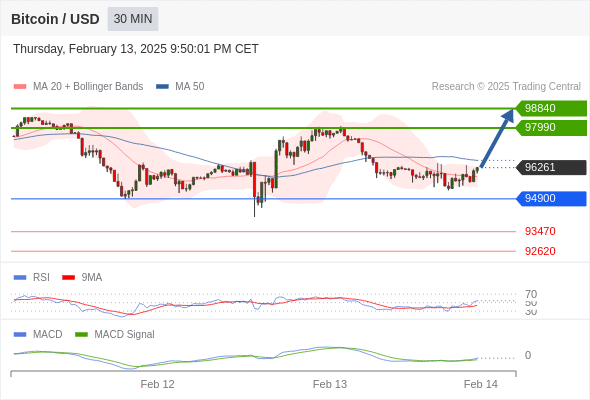Toggle the 9MA red legend marker

click(x=68, y=278)
